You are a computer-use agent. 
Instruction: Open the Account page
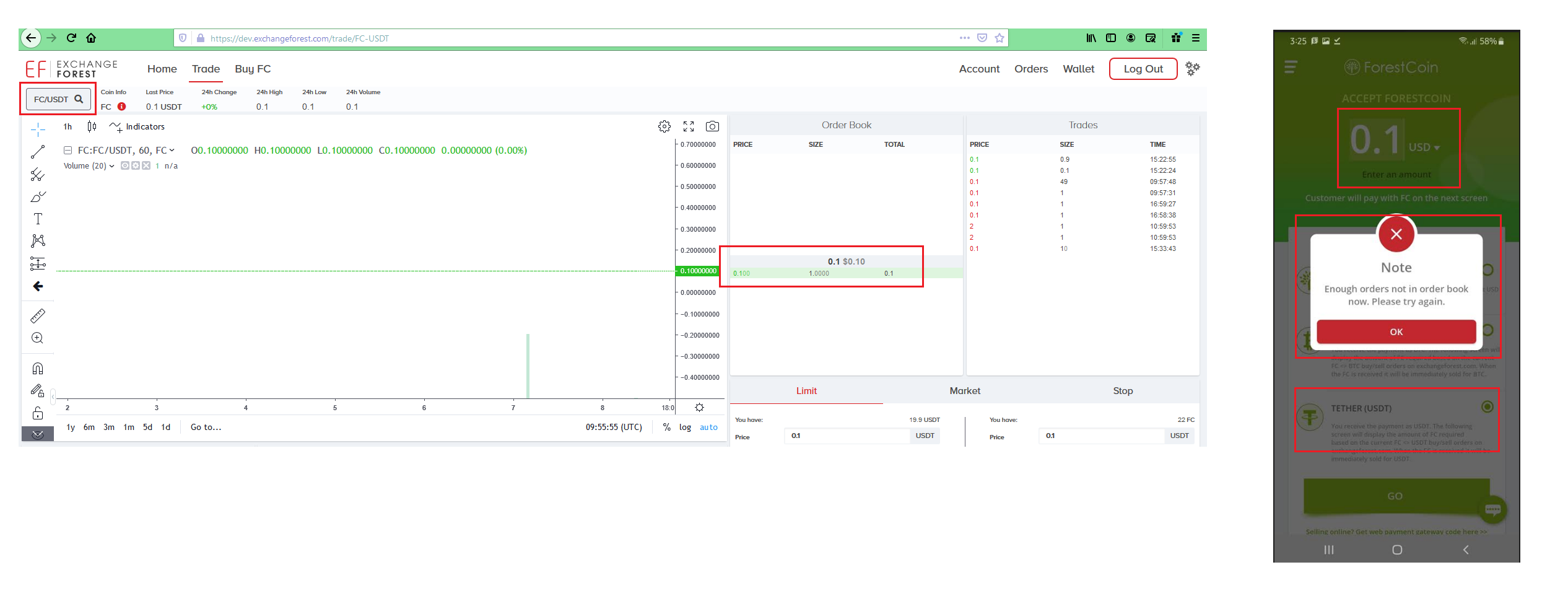click(x=979, y=69)
